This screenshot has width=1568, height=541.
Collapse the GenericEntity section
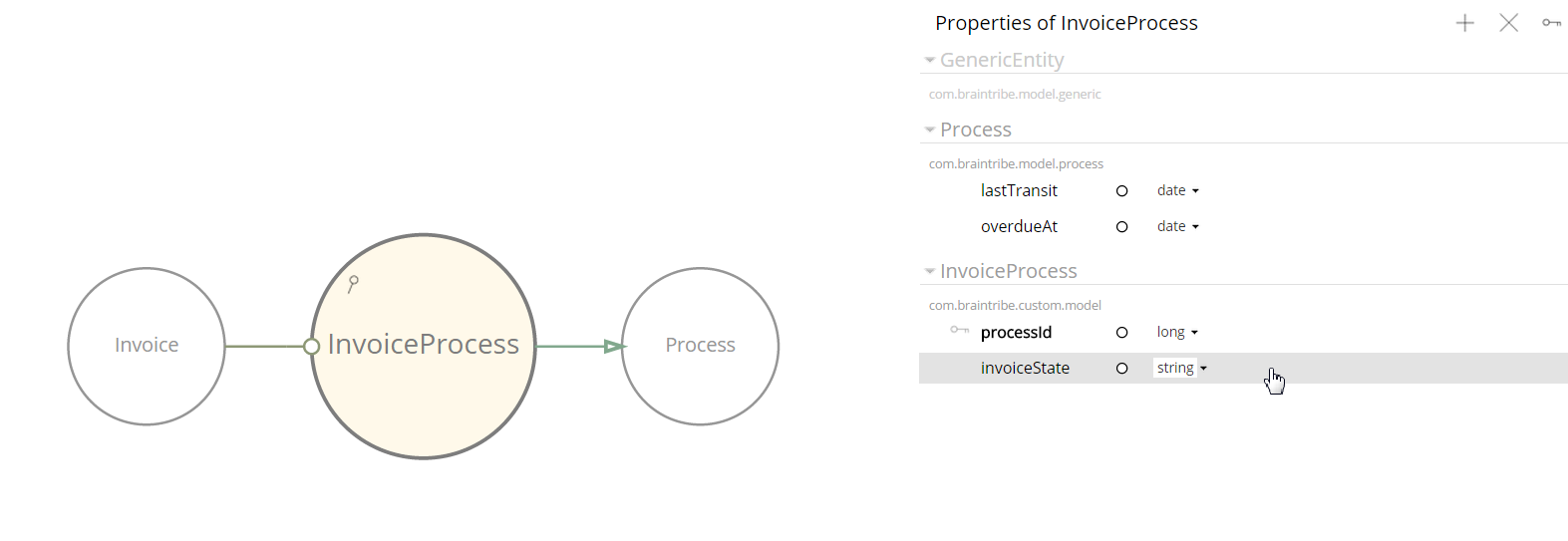930,61
